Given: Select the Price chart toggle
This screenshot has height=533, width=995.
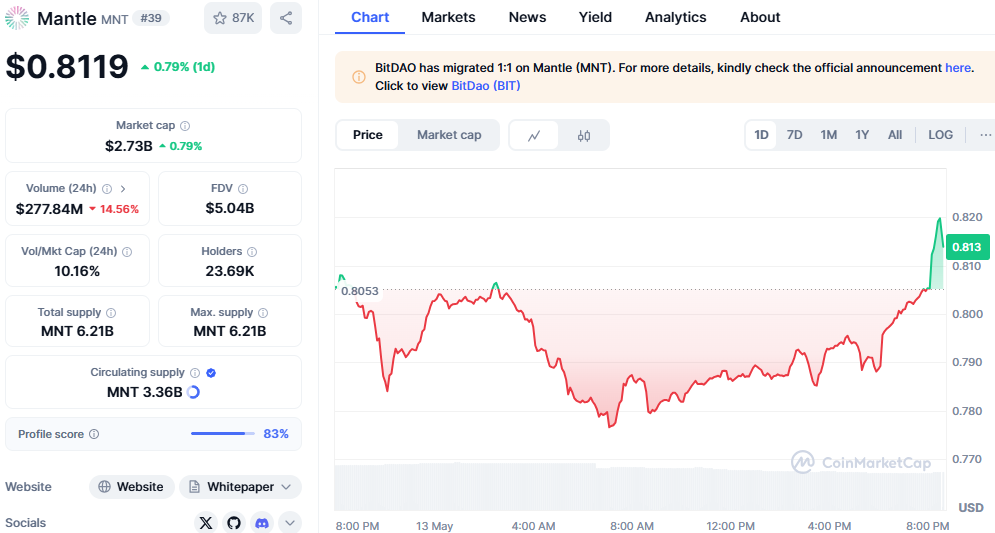Looking at the screenshot, I should [x=368, y=135].
